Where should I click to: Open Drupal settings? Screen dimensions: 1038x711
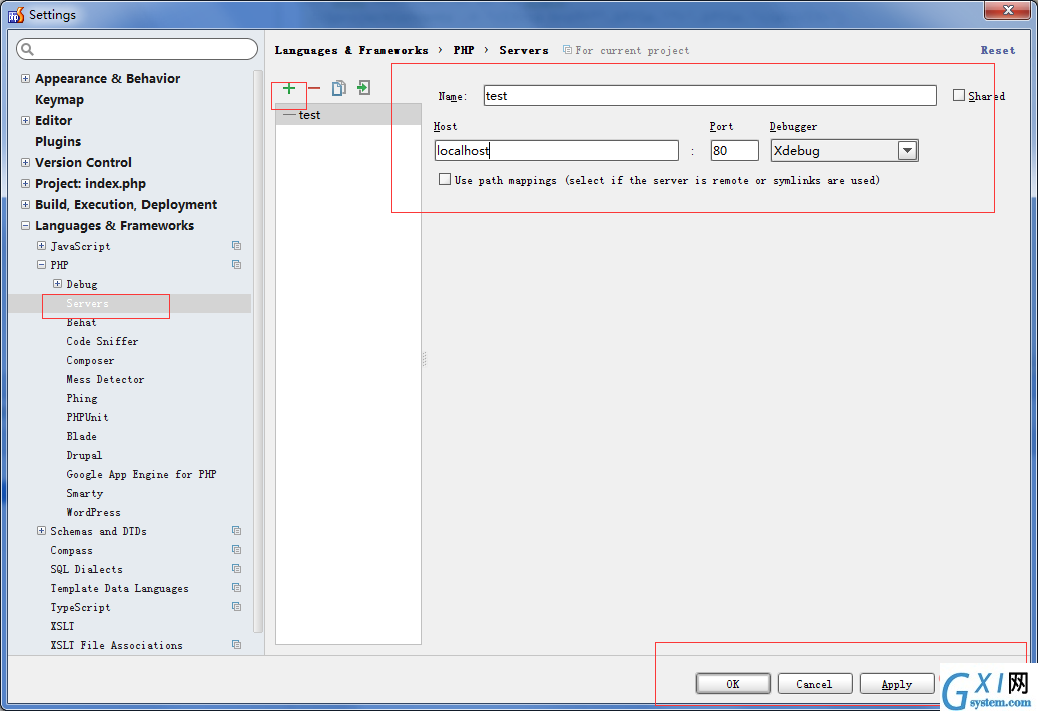click(x=84, y=455)
